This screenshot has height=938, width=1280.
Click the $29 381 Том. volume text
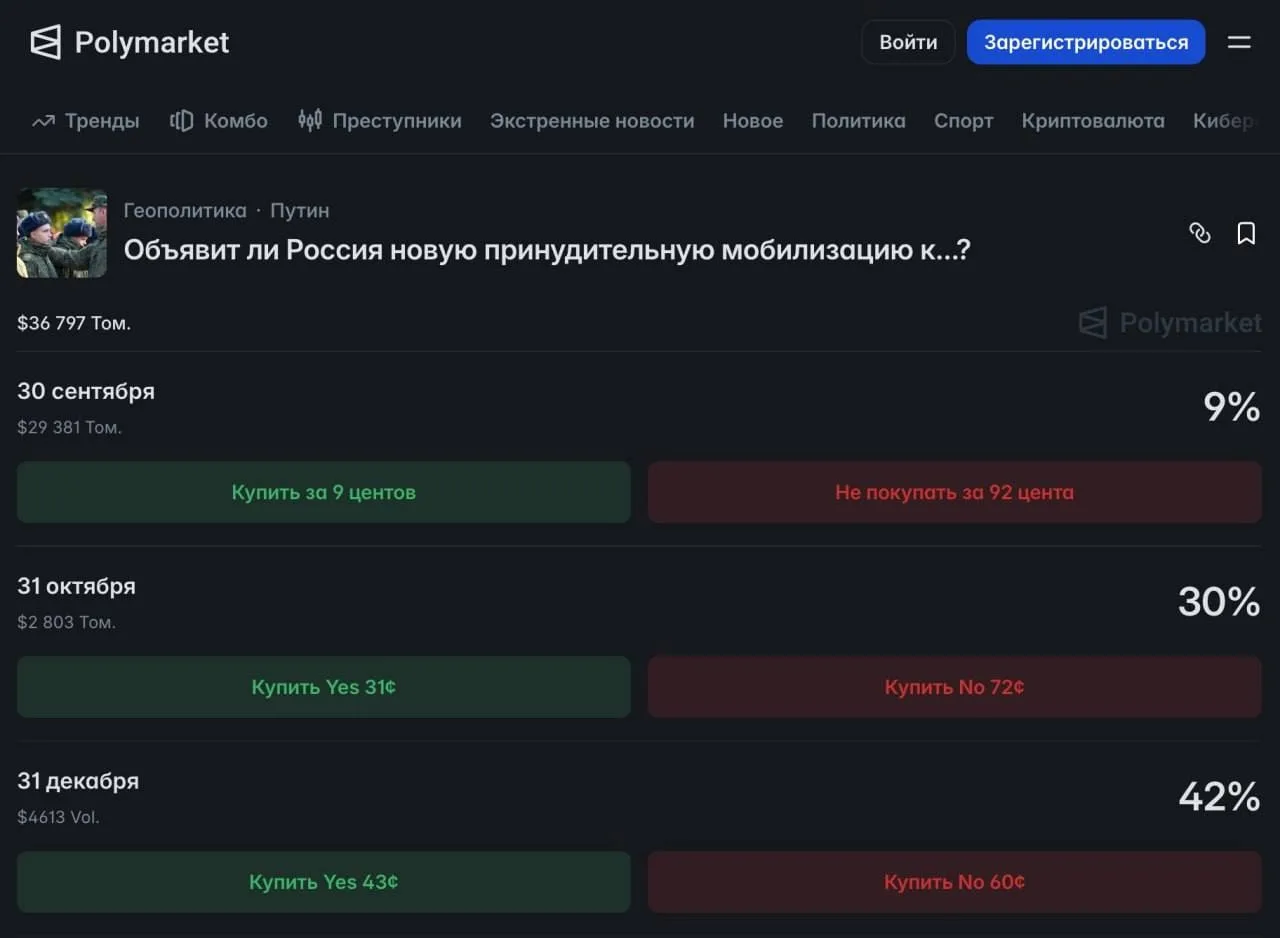pos(69,428)
